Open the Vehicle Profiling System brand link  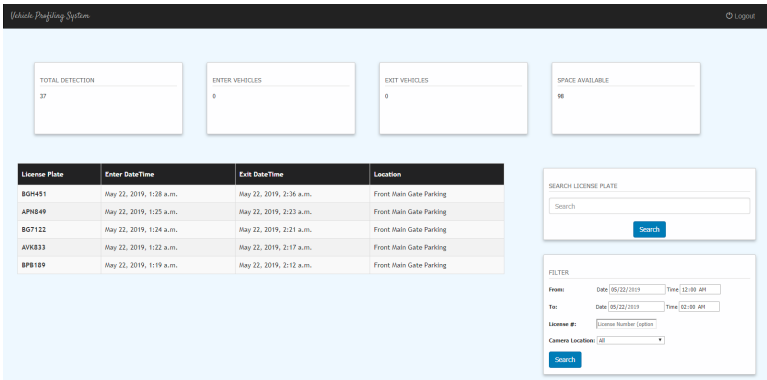pyautogui.click(x=50, y=16)
